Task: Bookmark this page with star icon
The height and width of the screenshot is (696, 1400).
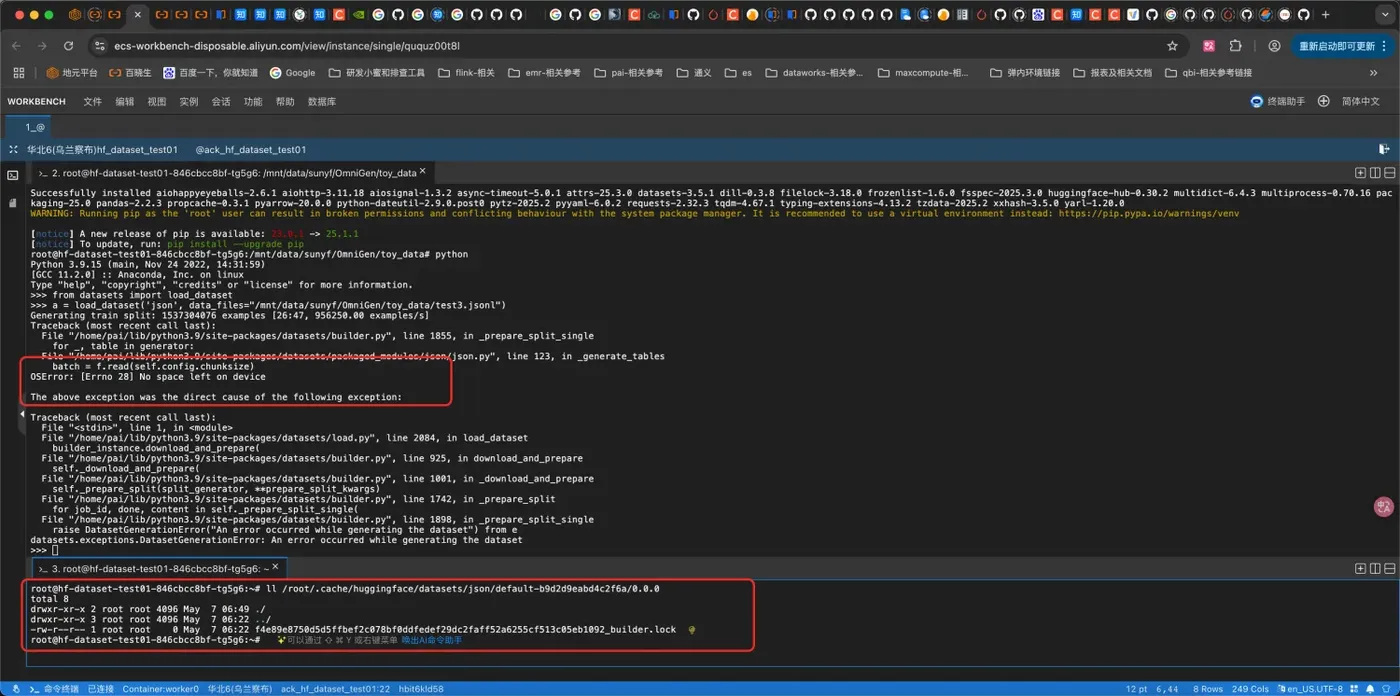Action: click(1172, 46)
